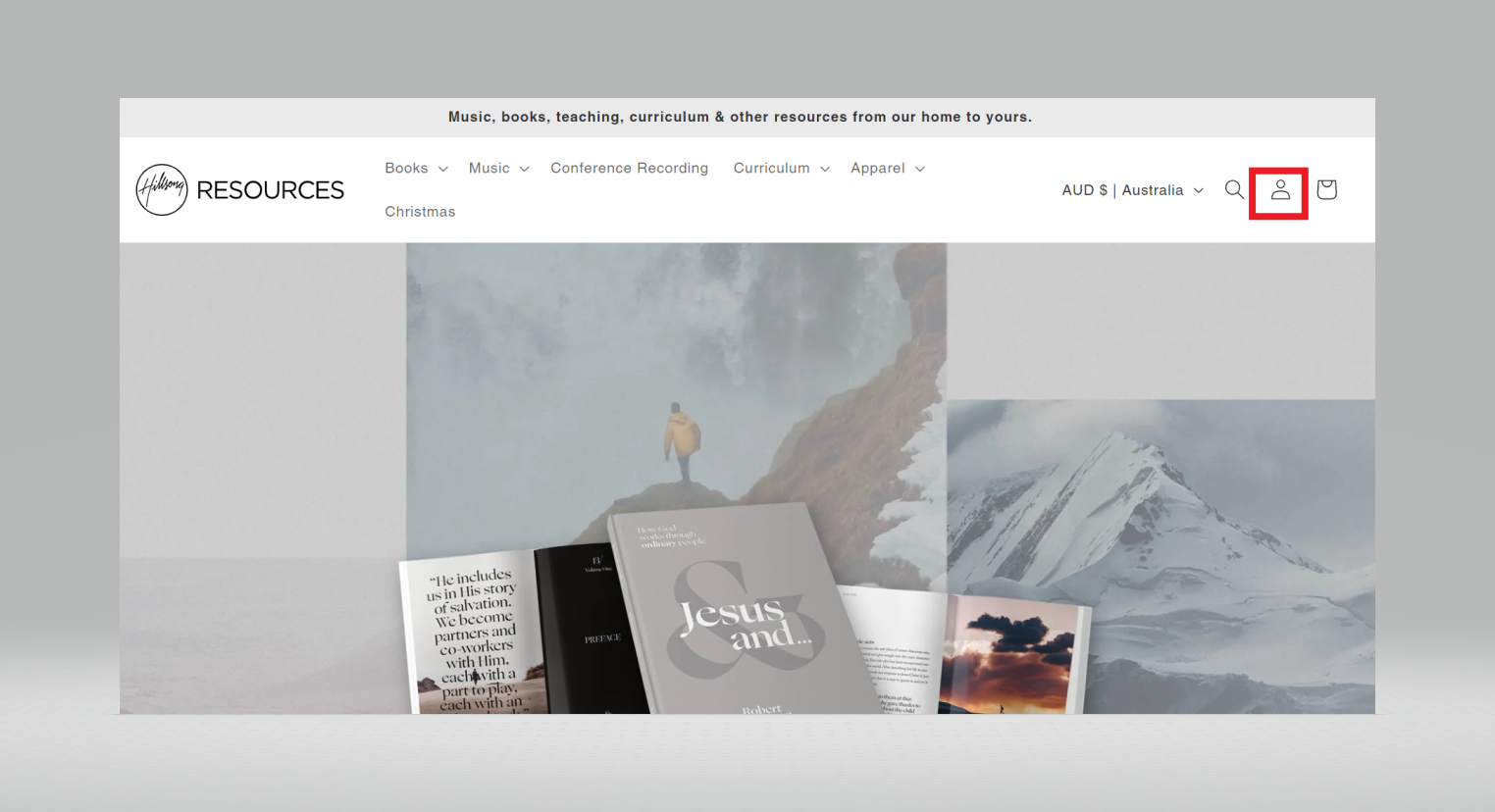
Task: Select the Christmas menu item
Action: coord(420,212)
